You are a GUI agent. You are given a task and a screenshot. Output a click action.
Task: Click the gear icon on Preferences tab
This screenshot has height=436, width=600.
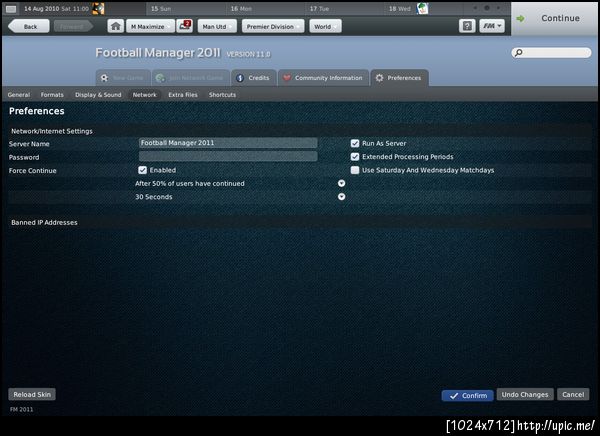click(379, 78)
